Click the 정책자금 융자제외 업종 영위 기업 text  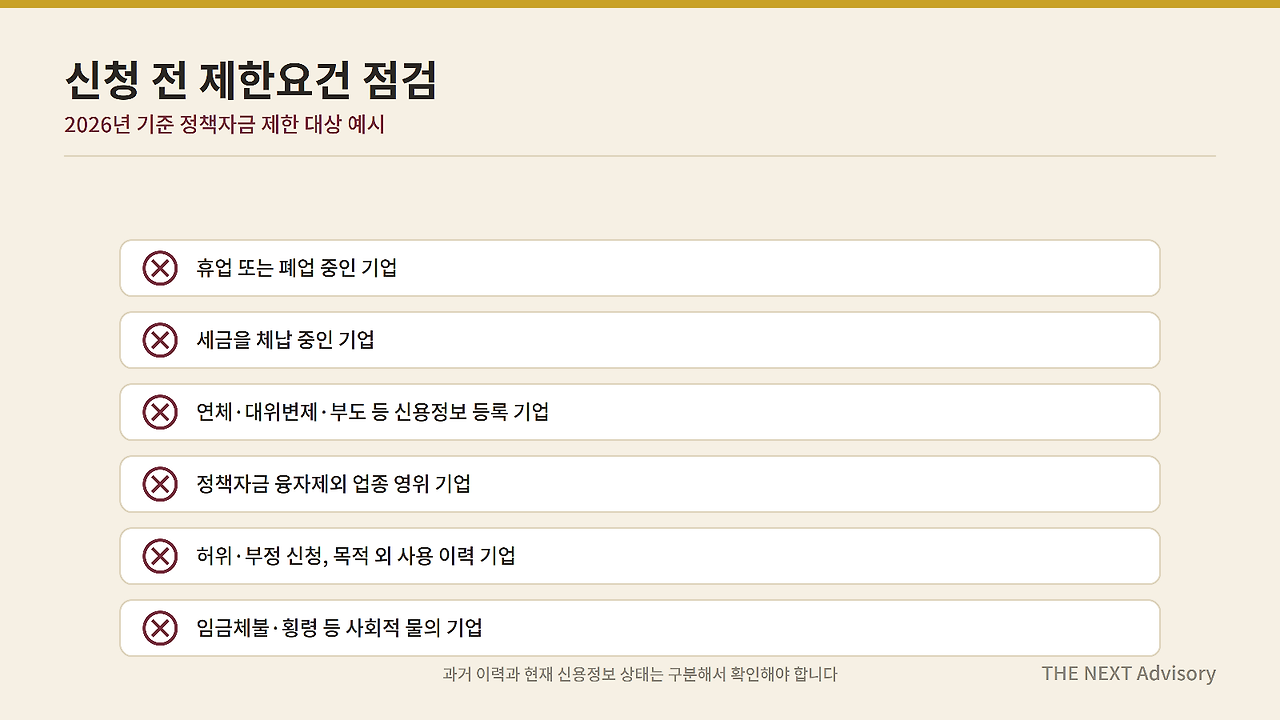coord(333,484)
